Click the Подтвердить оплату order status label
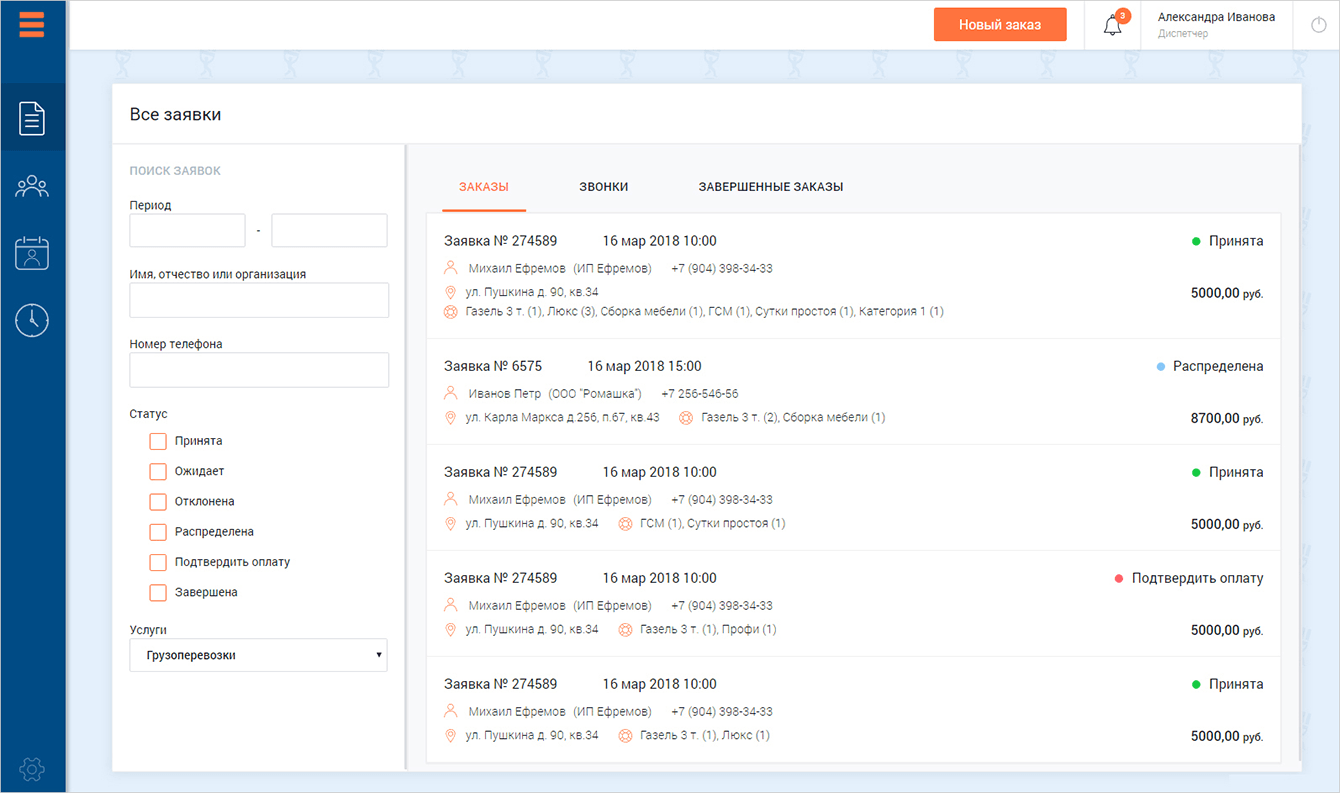This screenshot has width=1340, height=793. click(1198, 578)
